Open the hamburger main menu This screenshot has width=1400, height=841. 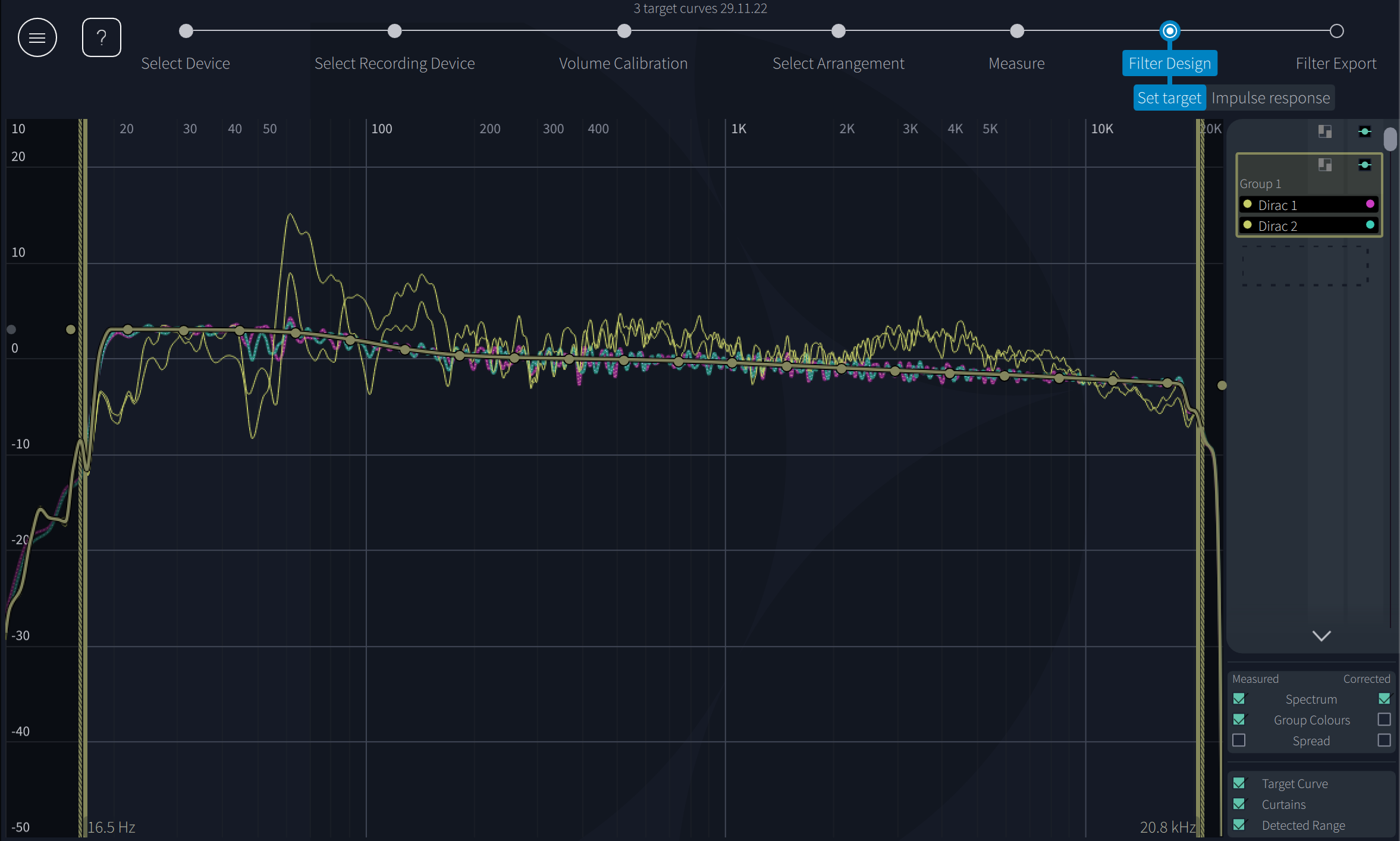(x=37, y=37)
